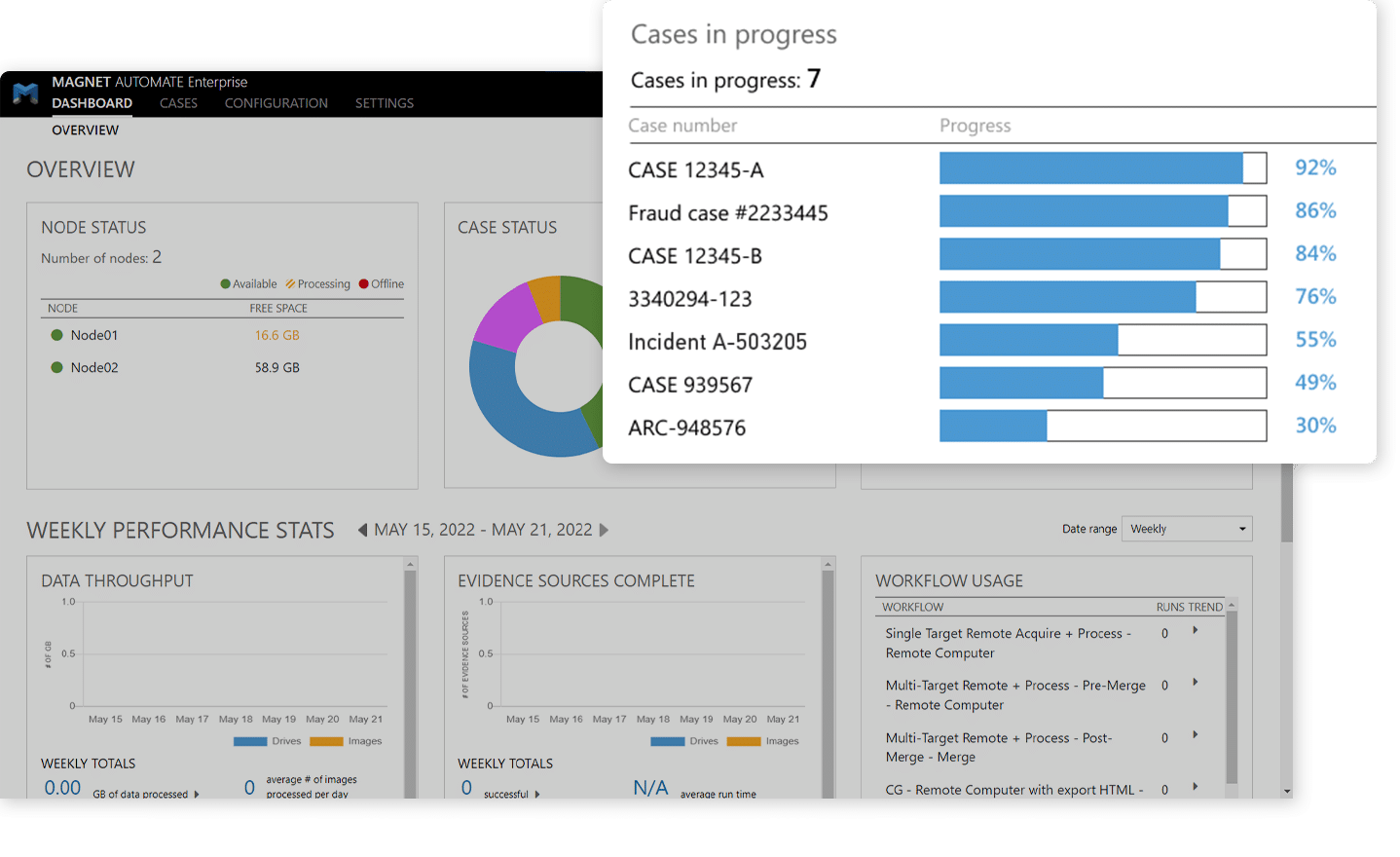Viewport: 1400px width, 857px height.
Task: Click the CASE 12345-A case entry
Action: pyautogui.click(x=695, y=170)
